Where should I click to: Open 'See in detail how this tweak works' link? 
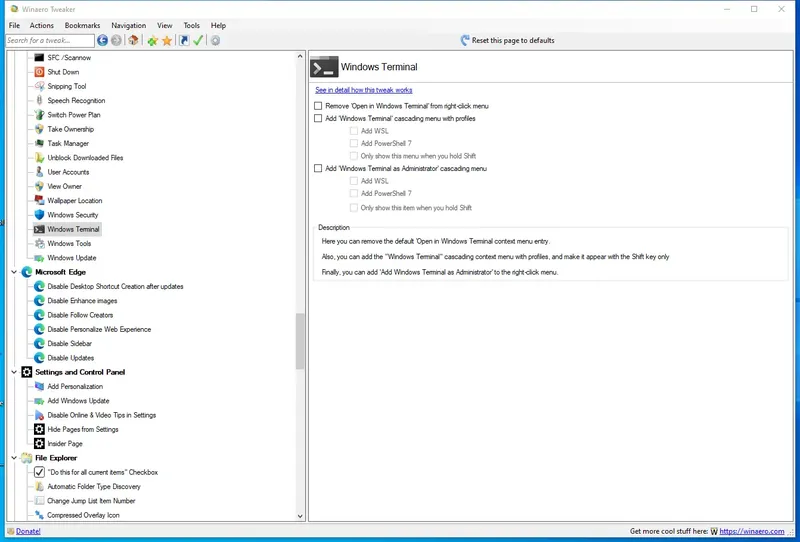tap(364, 90)
